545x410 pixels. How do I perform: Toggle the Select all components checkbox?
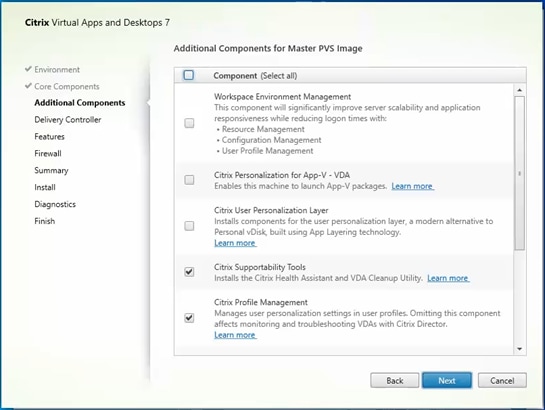click(189, 75)
